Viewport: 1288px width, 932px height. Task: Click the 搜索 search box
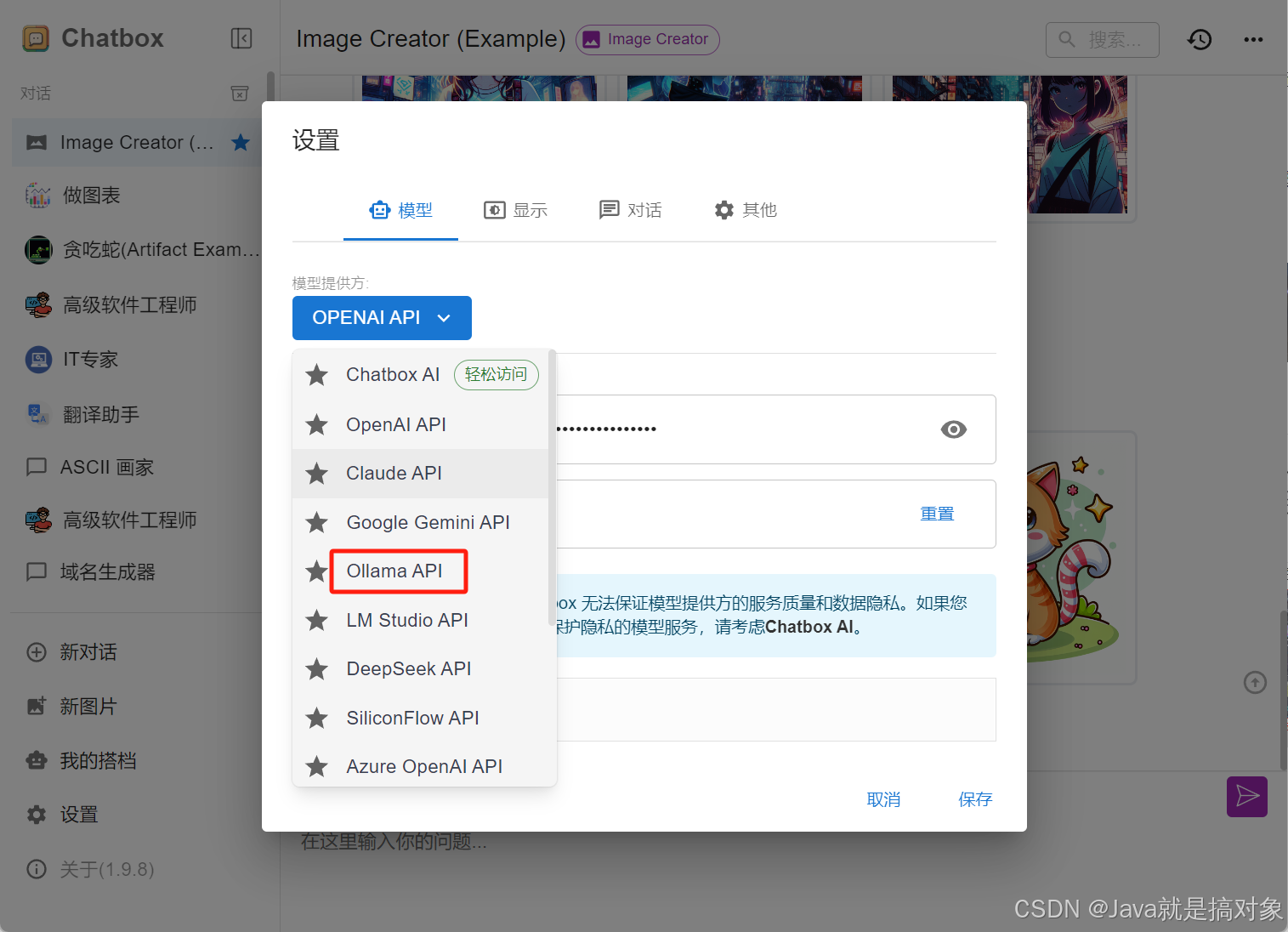pos(1103,39)
